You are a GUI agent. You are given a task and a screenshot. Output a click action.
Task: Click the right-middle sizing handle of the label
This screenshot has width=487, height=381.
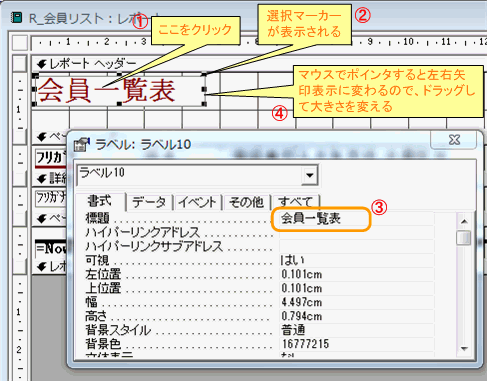(x=204, y=89)
